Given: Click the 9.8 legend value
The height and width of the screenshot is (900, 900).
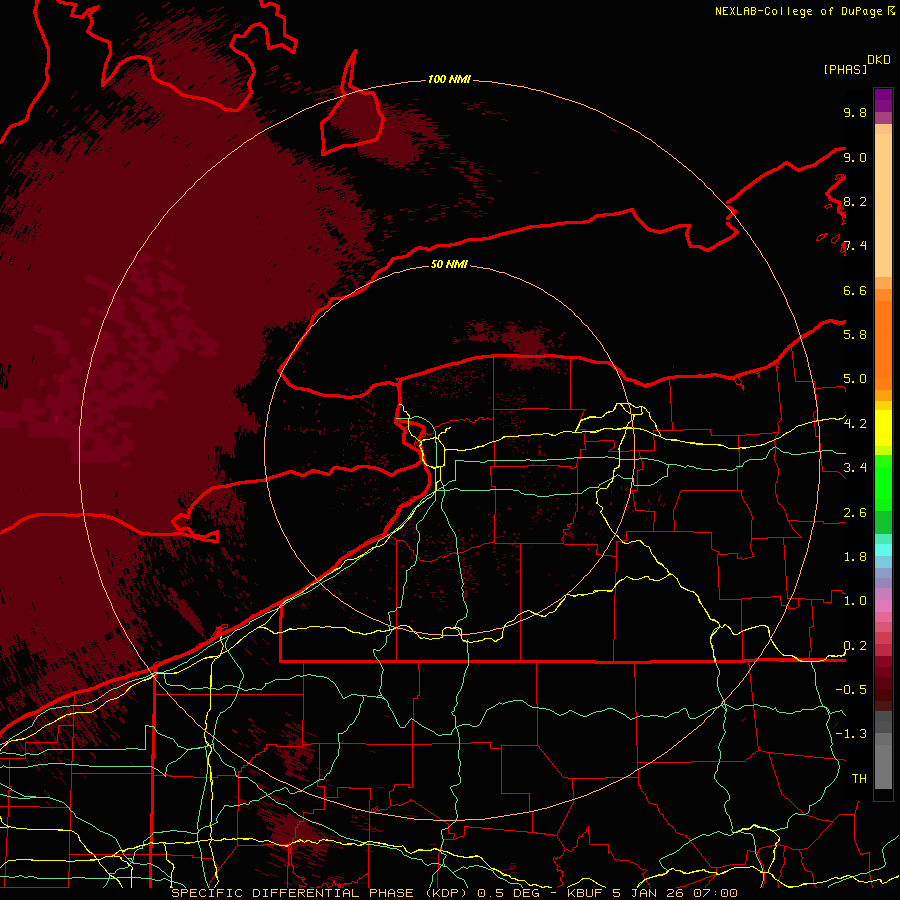Looking at the screenshot, I should coord(855,112).
